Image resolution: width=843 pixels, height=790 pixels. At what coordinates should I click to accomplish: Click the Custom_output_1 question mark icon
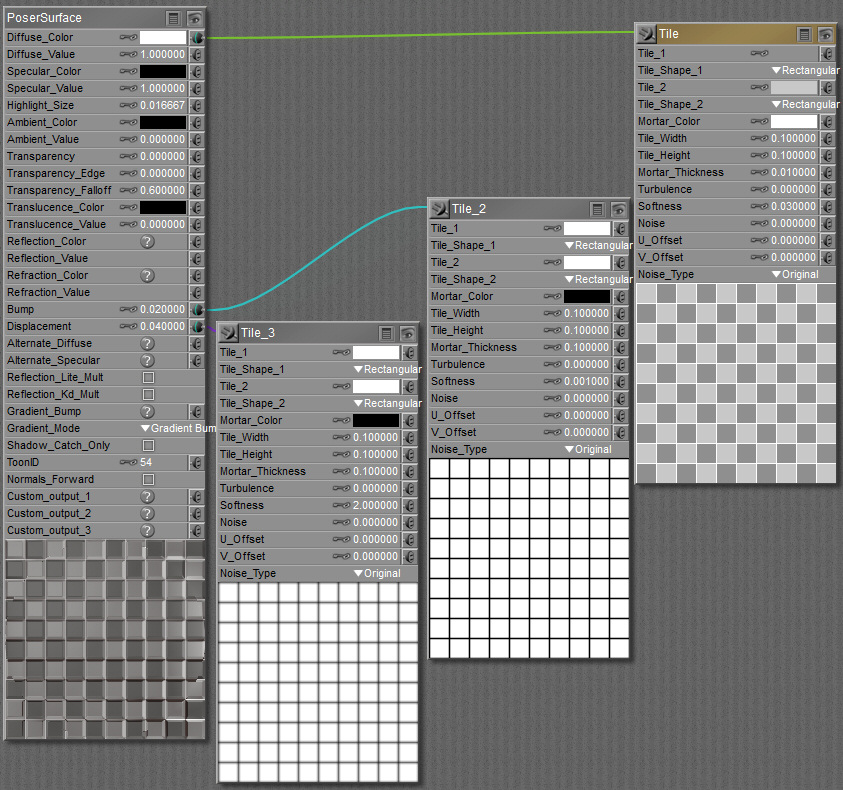click(x=147, y=497)
